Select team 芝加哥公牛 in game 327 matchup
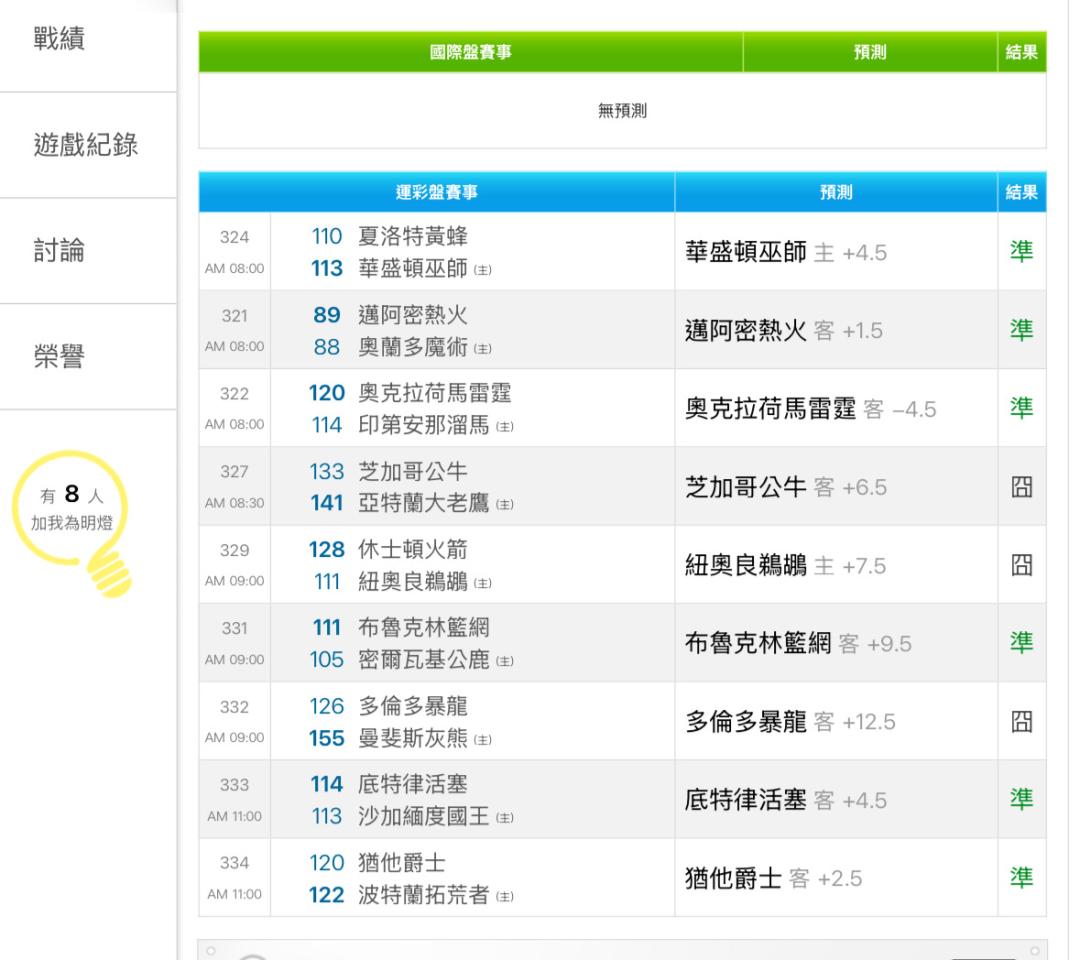This screenshot has height=960, width=1080. click(x=413, y=471)
